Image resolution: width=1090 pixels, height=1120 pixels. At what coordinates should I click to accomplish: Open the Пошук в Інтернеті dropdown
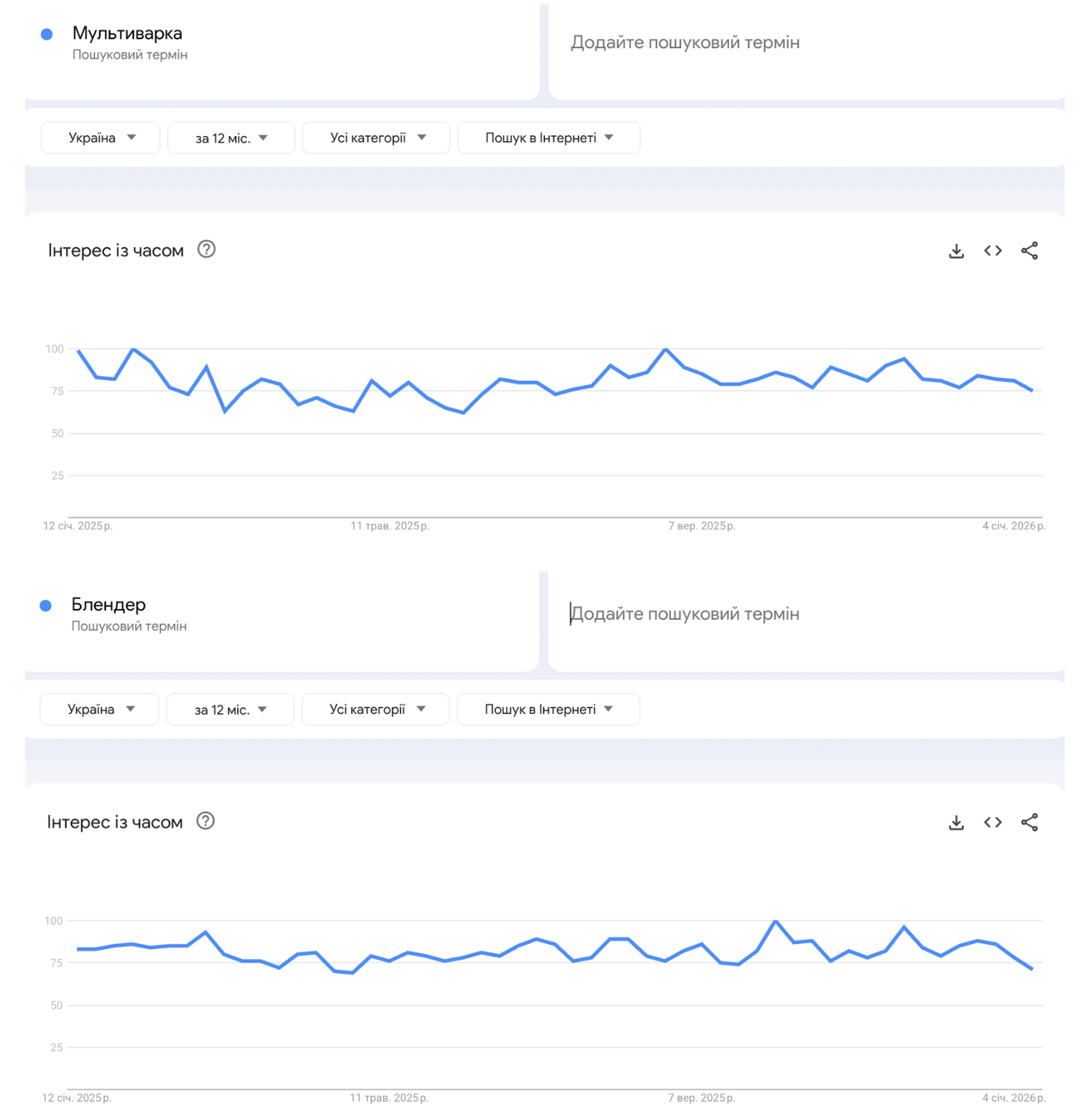coord(549,138)
